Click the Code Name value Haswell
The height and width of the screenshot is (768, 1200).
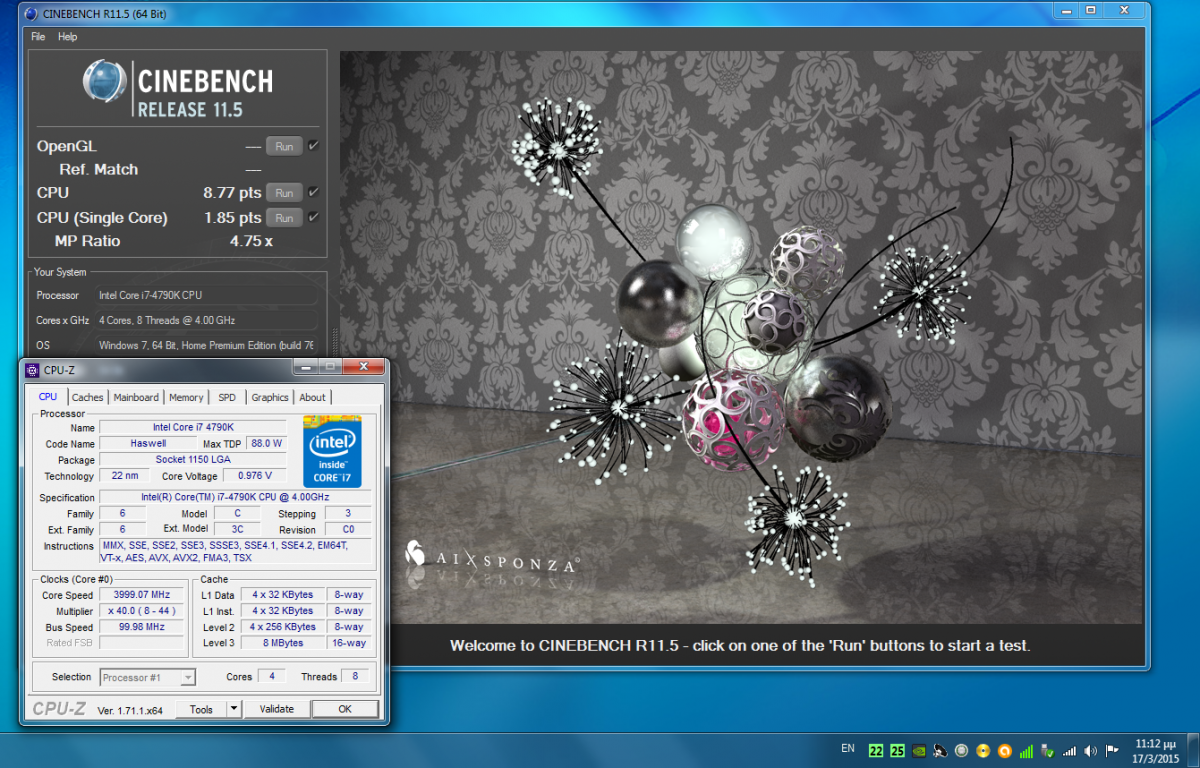click(148, 443)
